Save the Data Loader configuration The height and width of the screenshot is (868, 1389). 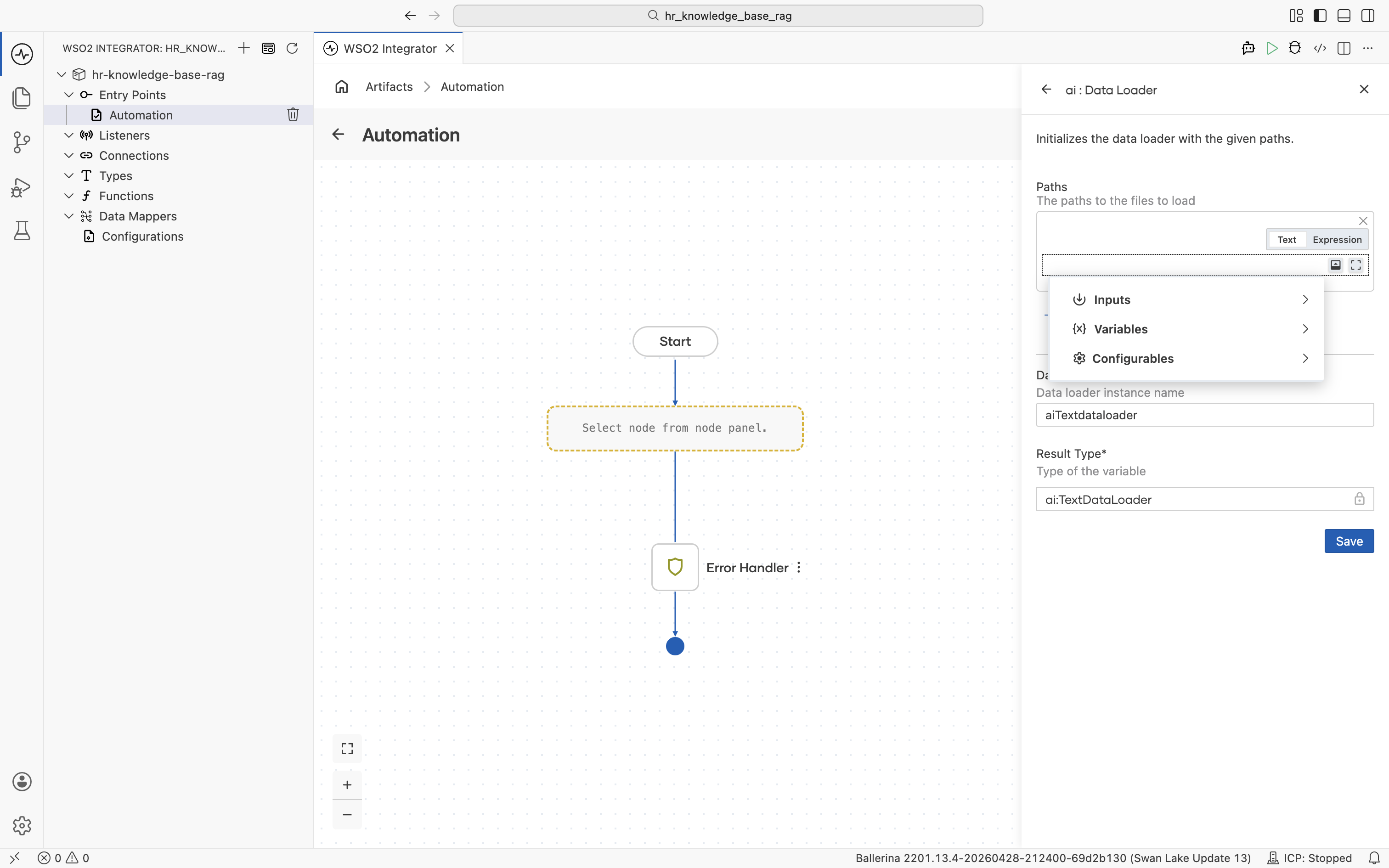[x=1349, y=541]
